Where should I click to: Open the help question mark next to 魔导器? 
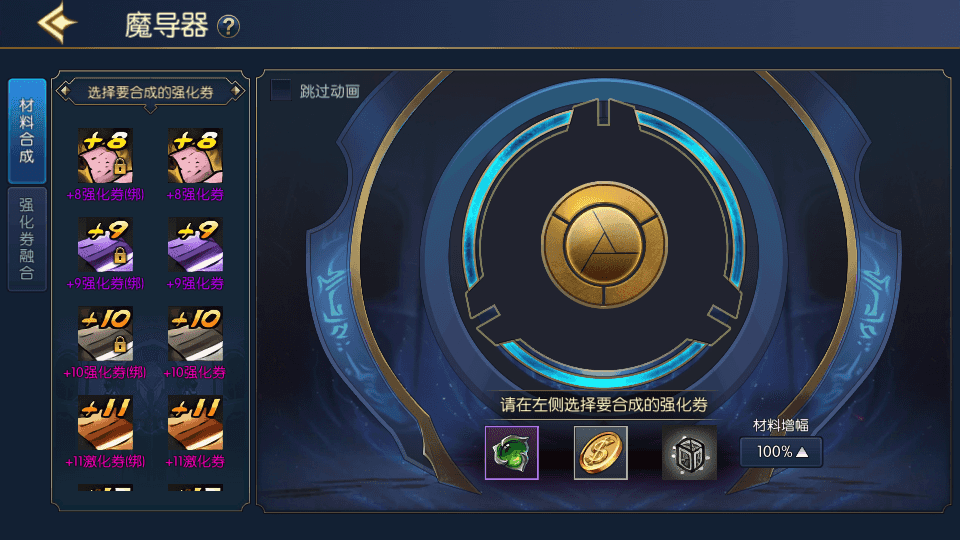point(228,27)
